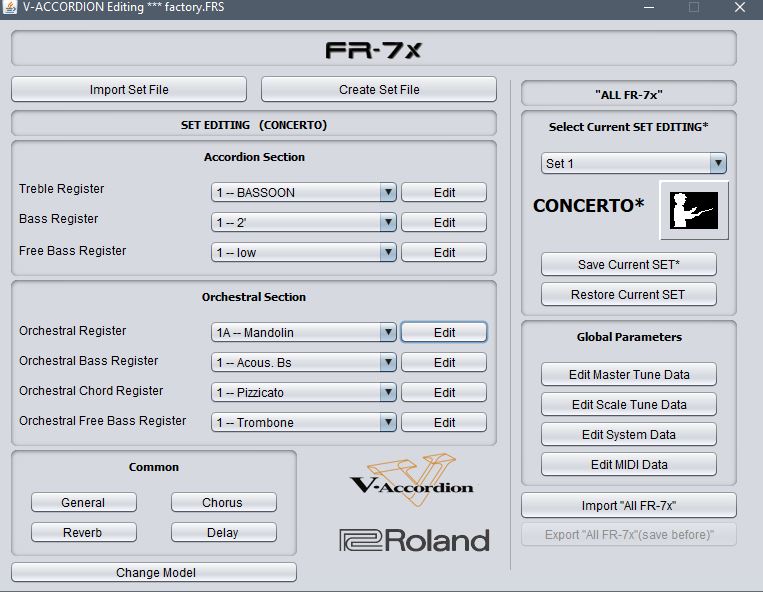Viewport: 763px width, 592px height.
Task: Click the Change Model button
Action: click(154, 572)
